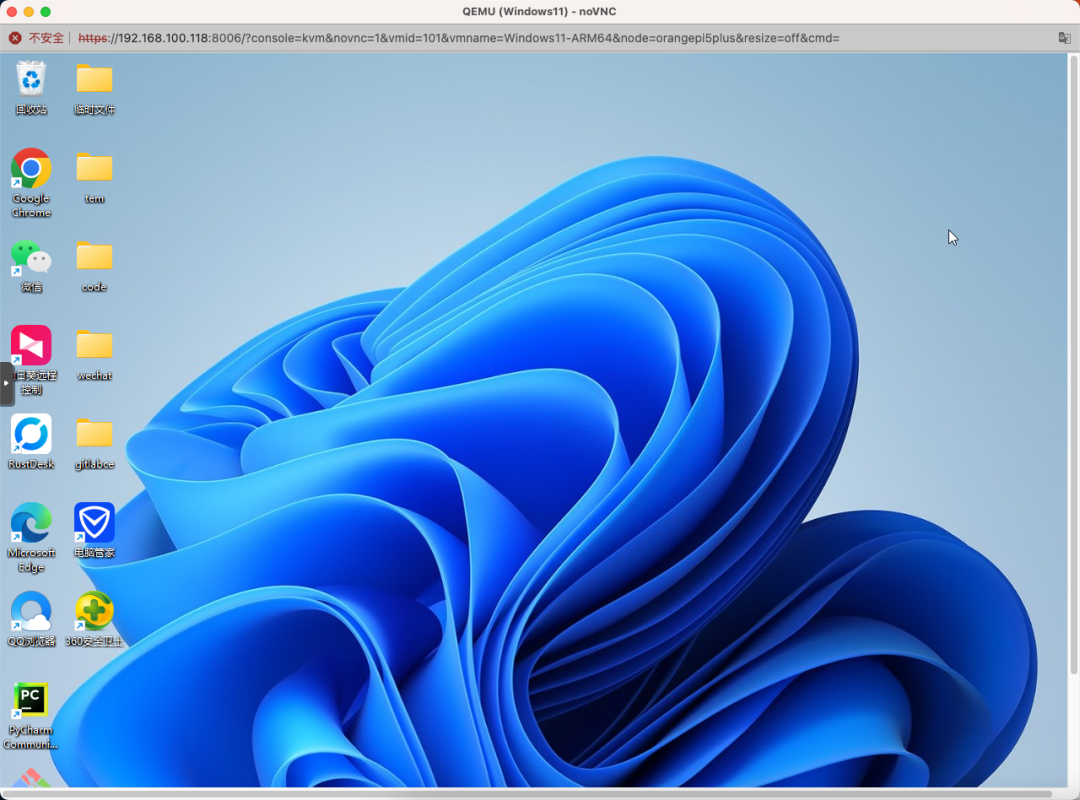Click the URL address field
Viewport: 1080px width, 800px height.
tap(459, 38)
